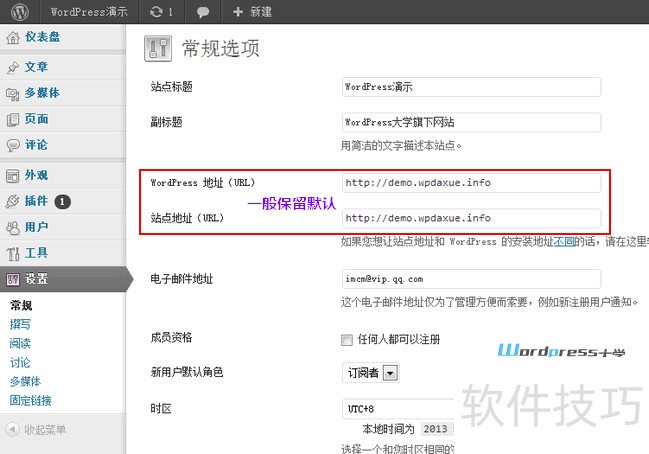649x454 pixels.
Task: Go to 多媒体 settings submenu link
Action: [x=25, y=382]
